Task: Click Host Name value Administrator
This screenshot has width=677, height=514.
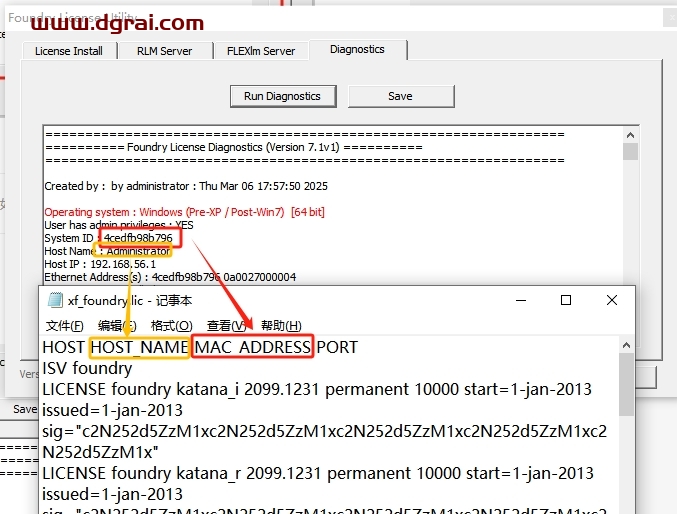Action: coord(138,251)
